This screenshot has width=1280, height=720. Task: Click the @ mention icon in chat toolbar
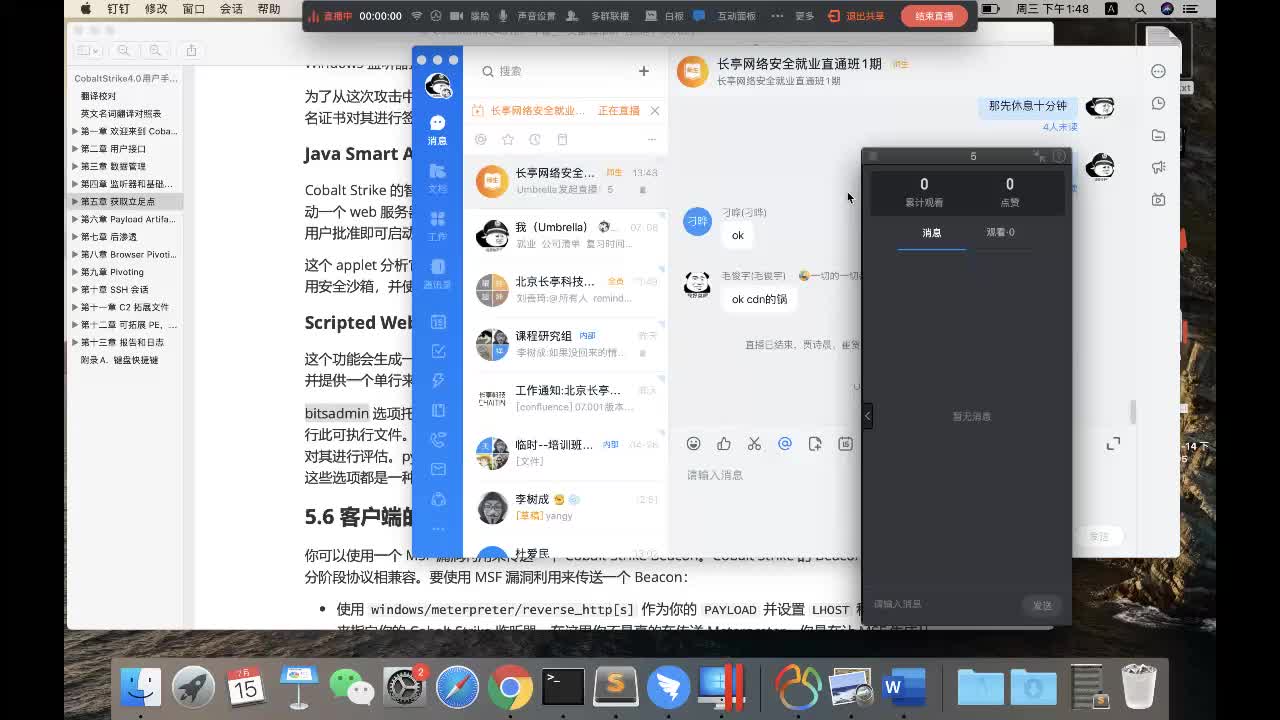click(785, 444)
